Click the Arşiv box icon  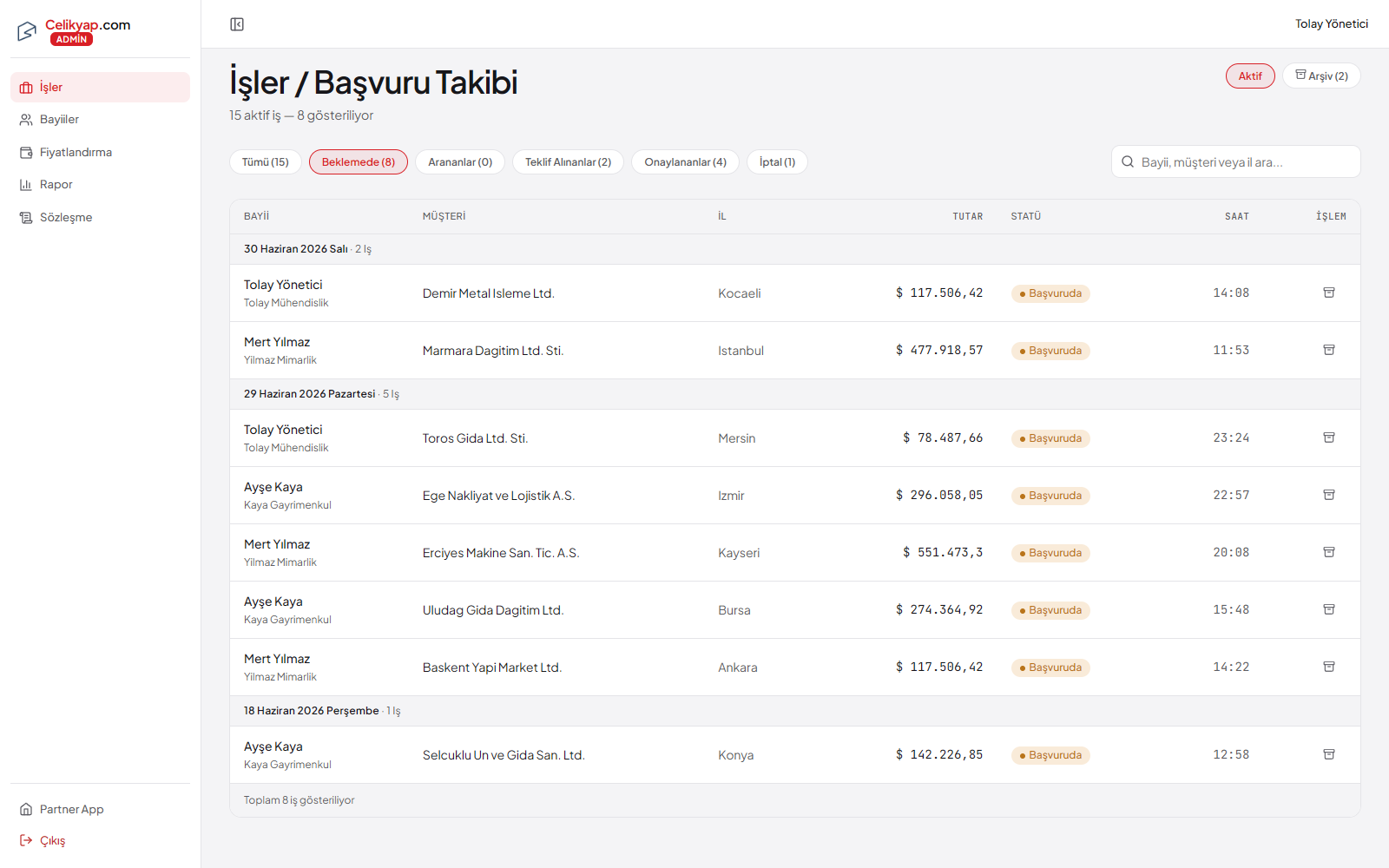pyautogui.click(x=1300, y=75)
